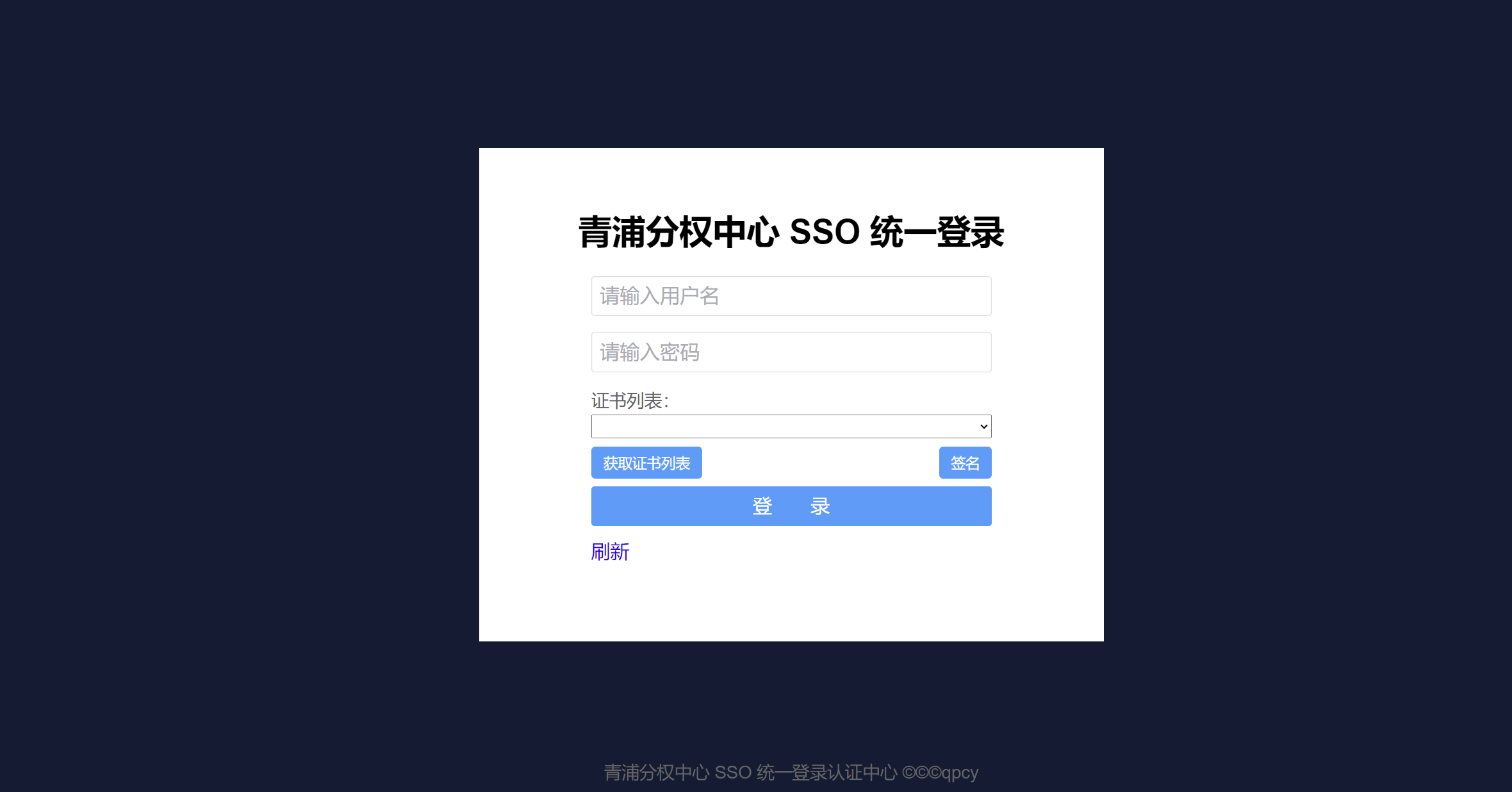Click the blank right side of username box
Screen dimensions: 1512x792
[x=897, y=296]
